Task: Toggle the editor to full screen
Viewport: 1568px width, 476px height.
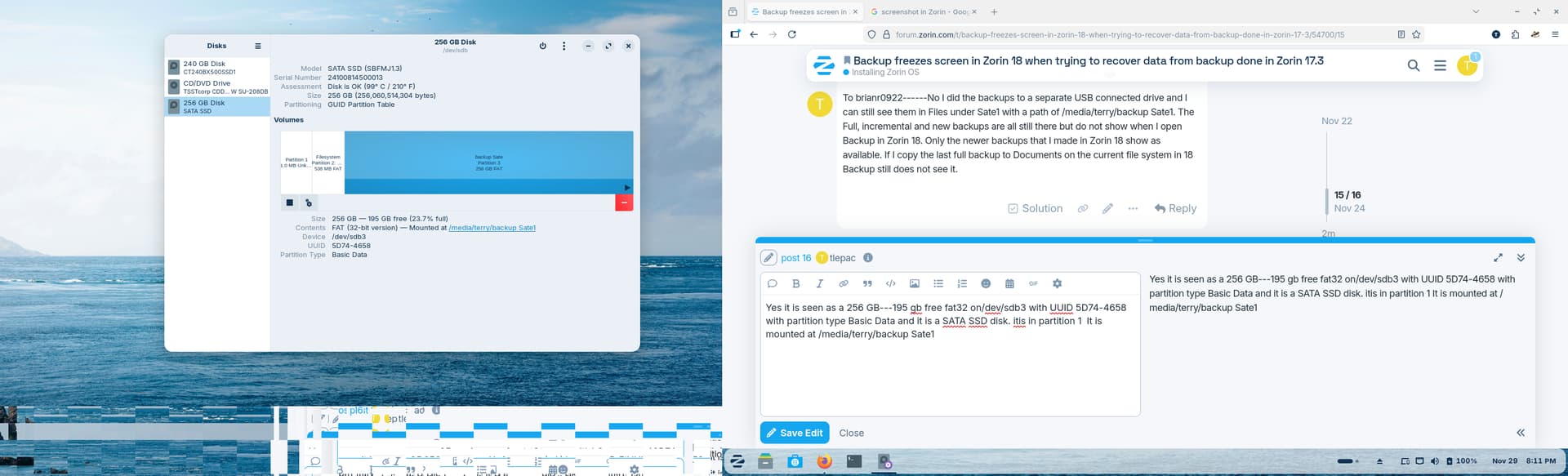Action: tap(1498, 257)
